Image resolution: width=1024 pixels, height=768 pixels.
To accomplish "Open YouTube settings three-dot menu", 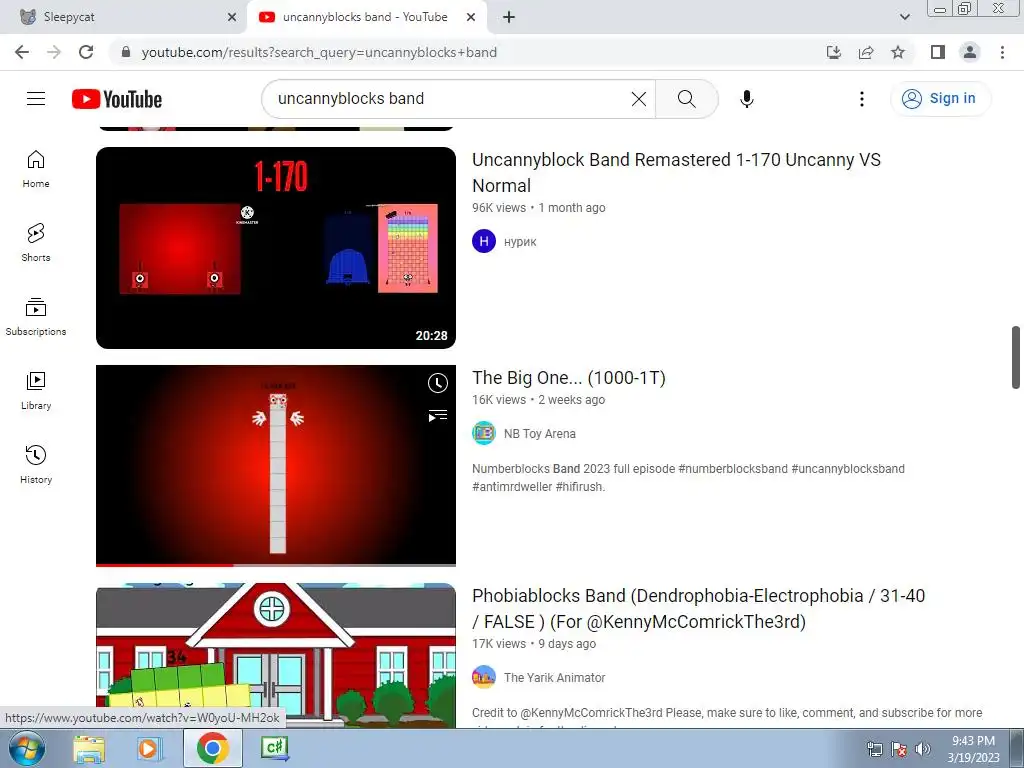I will pyautogui.click(x=861, y=99).
